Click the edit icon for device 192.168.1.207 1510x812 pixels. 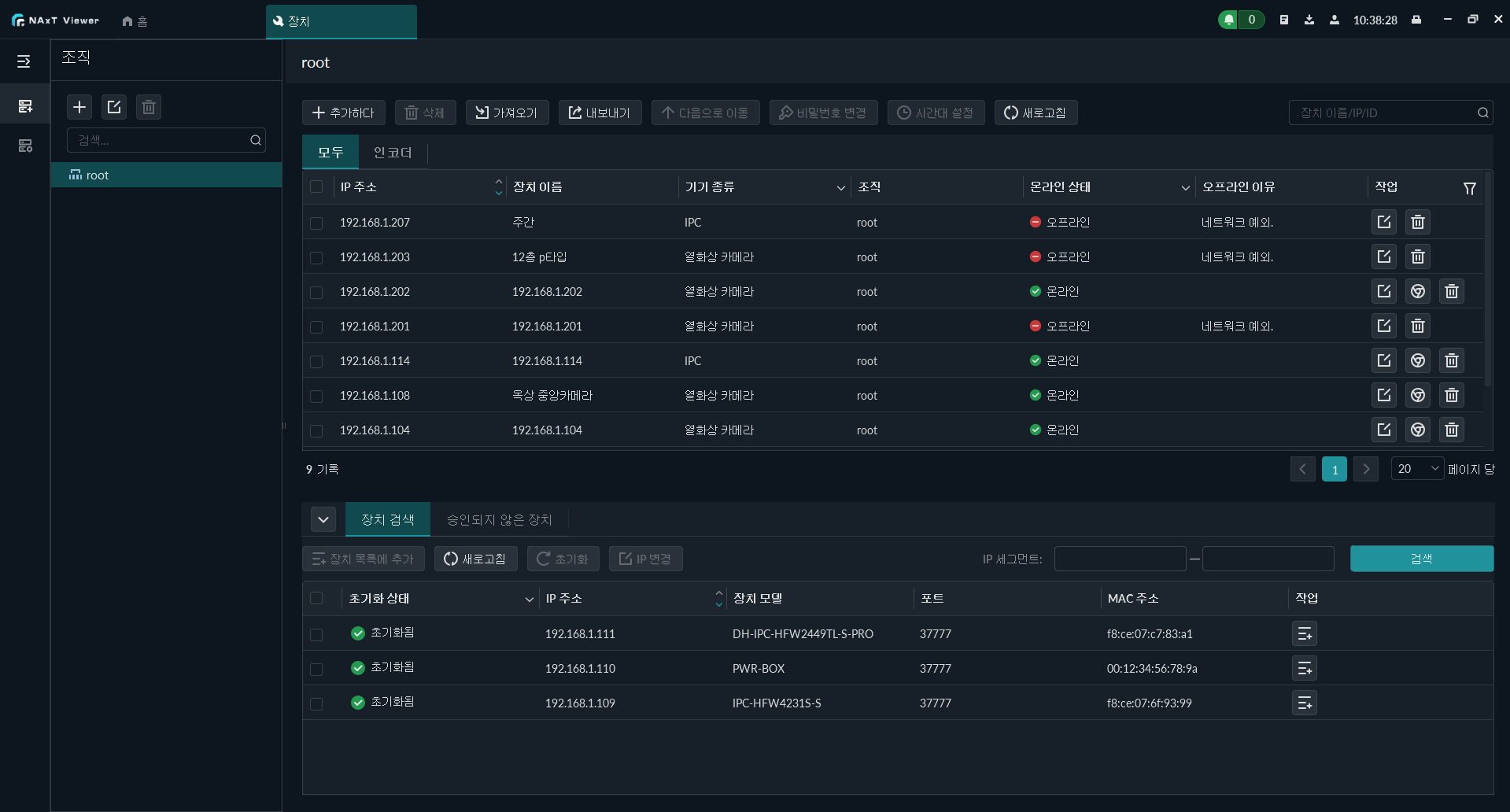pos(1383,222)
